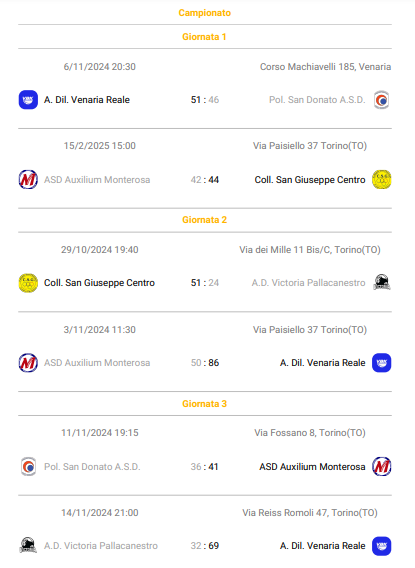Click yellow San Giuseppe logo beside 42:44 score
Viewport: 415px width, 568px height.
click(x=382, y=180)
